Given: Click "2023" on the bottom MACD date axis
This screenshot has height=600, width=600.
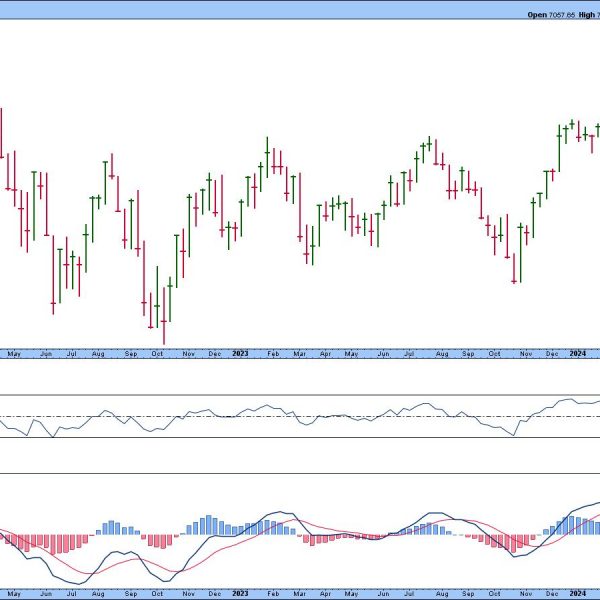Looking at the screenshot, I should tap(240, 593).
